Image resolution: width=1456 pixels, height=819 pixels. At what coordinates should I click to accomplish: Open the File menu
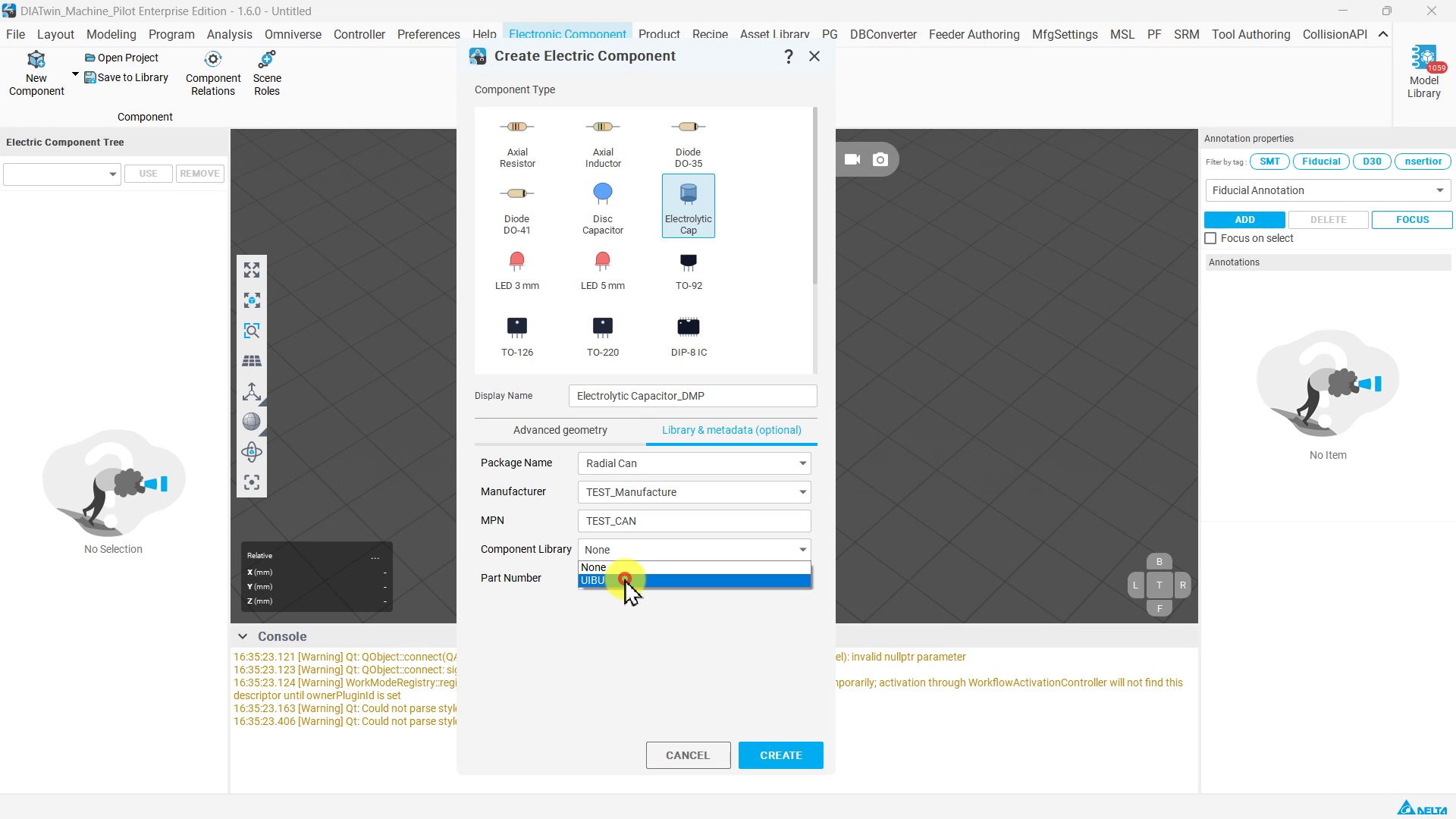click(x=15, y=34)
